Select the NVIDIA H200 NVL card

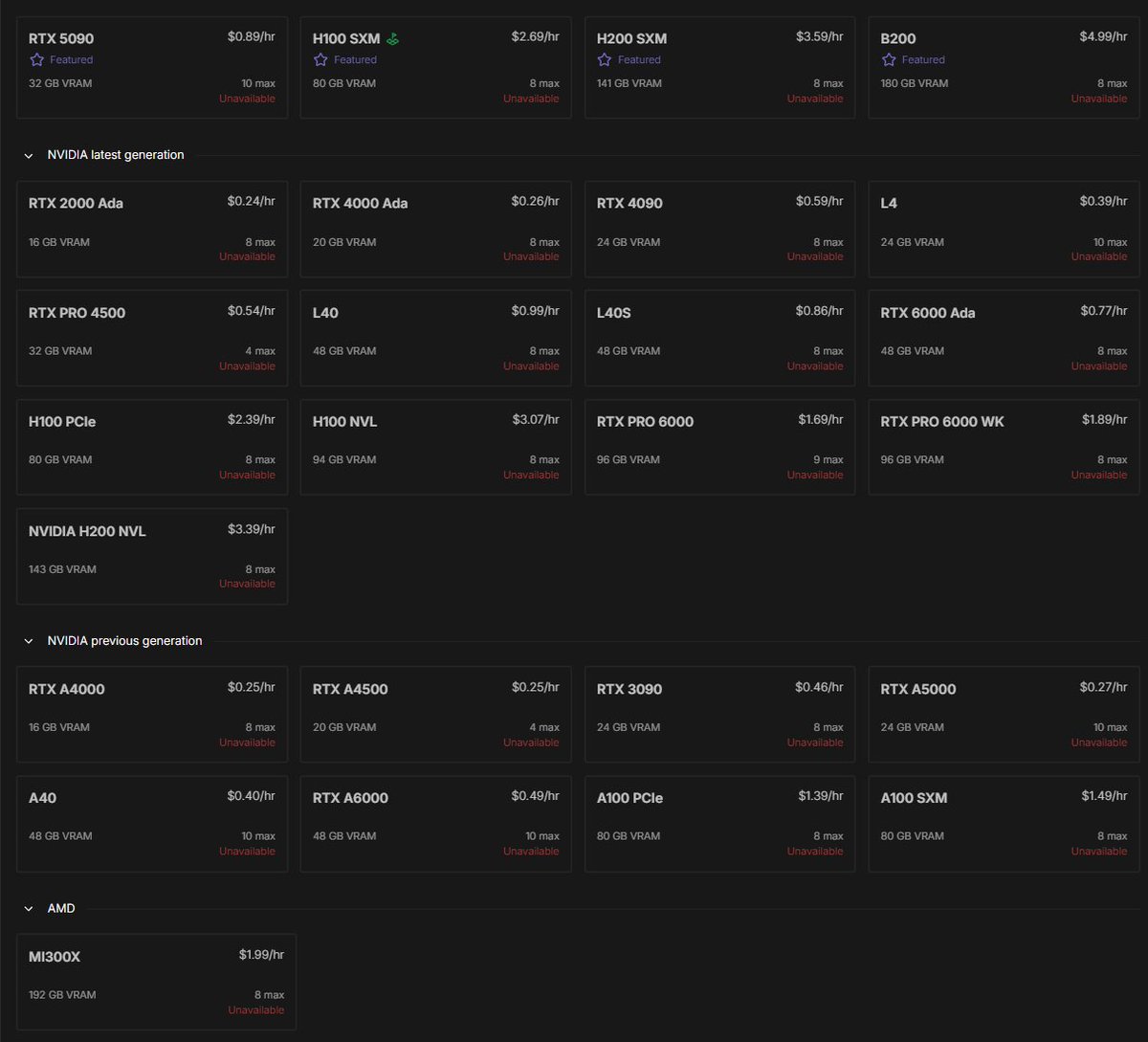[x=152, y=557]
